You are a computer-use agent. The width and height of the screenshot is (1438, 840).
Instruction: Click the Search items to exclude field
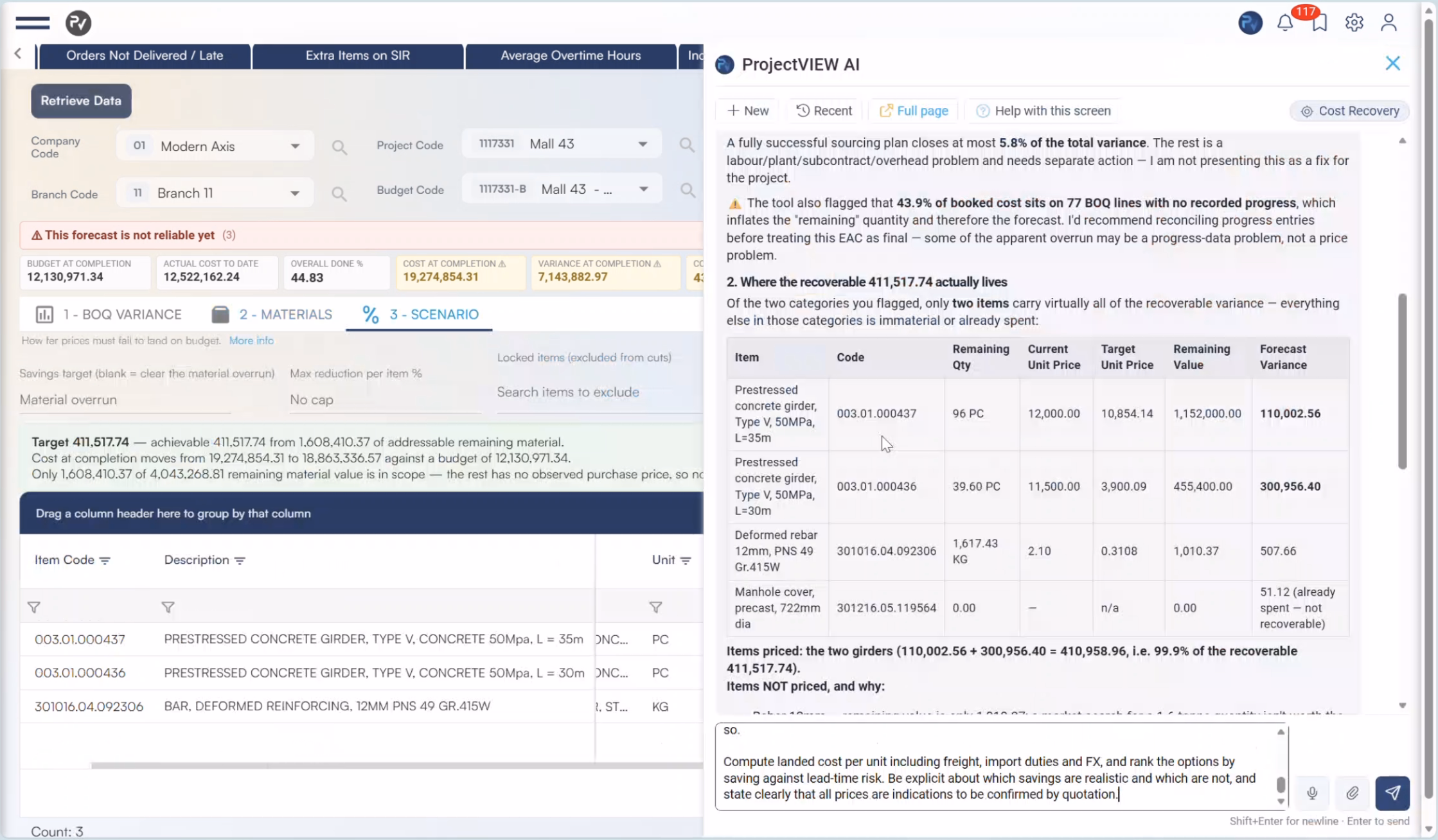(x=599, y=392)
